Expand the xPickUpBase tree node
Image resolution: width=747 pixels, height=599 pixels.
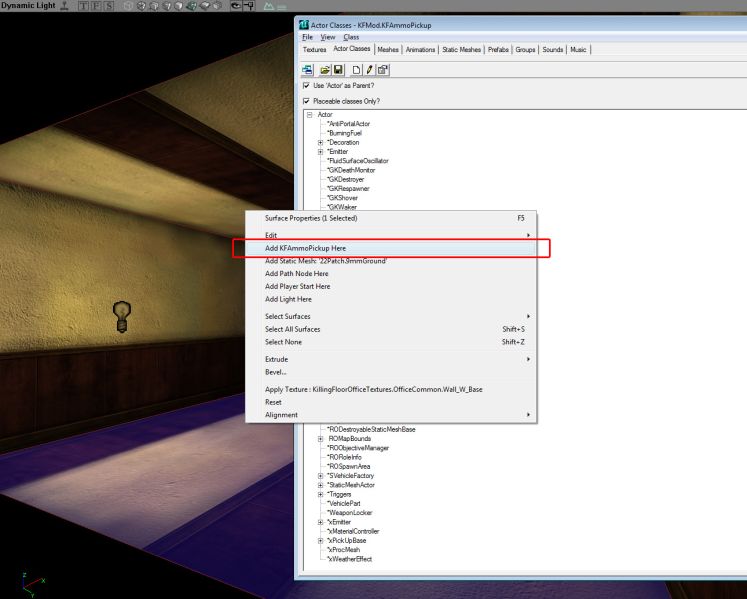click(321, 540)
